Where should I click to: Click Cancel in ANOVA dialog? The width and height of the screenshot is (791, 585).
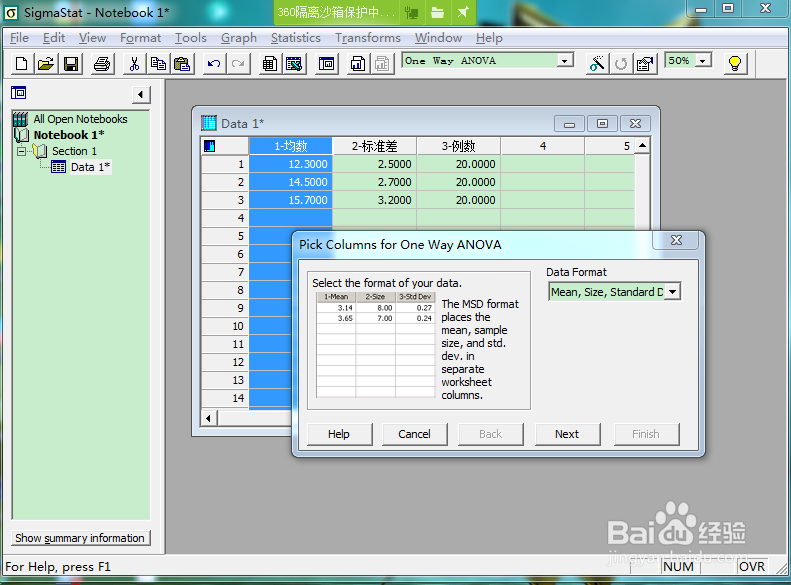(x=415, y=434)
